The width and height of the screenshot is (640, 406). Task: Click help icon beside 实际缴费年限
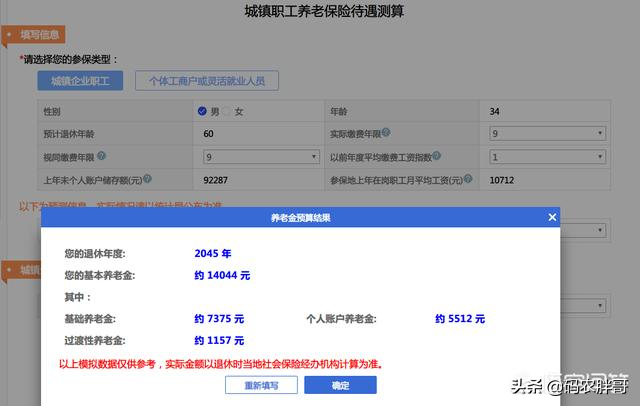pos(386,132)
